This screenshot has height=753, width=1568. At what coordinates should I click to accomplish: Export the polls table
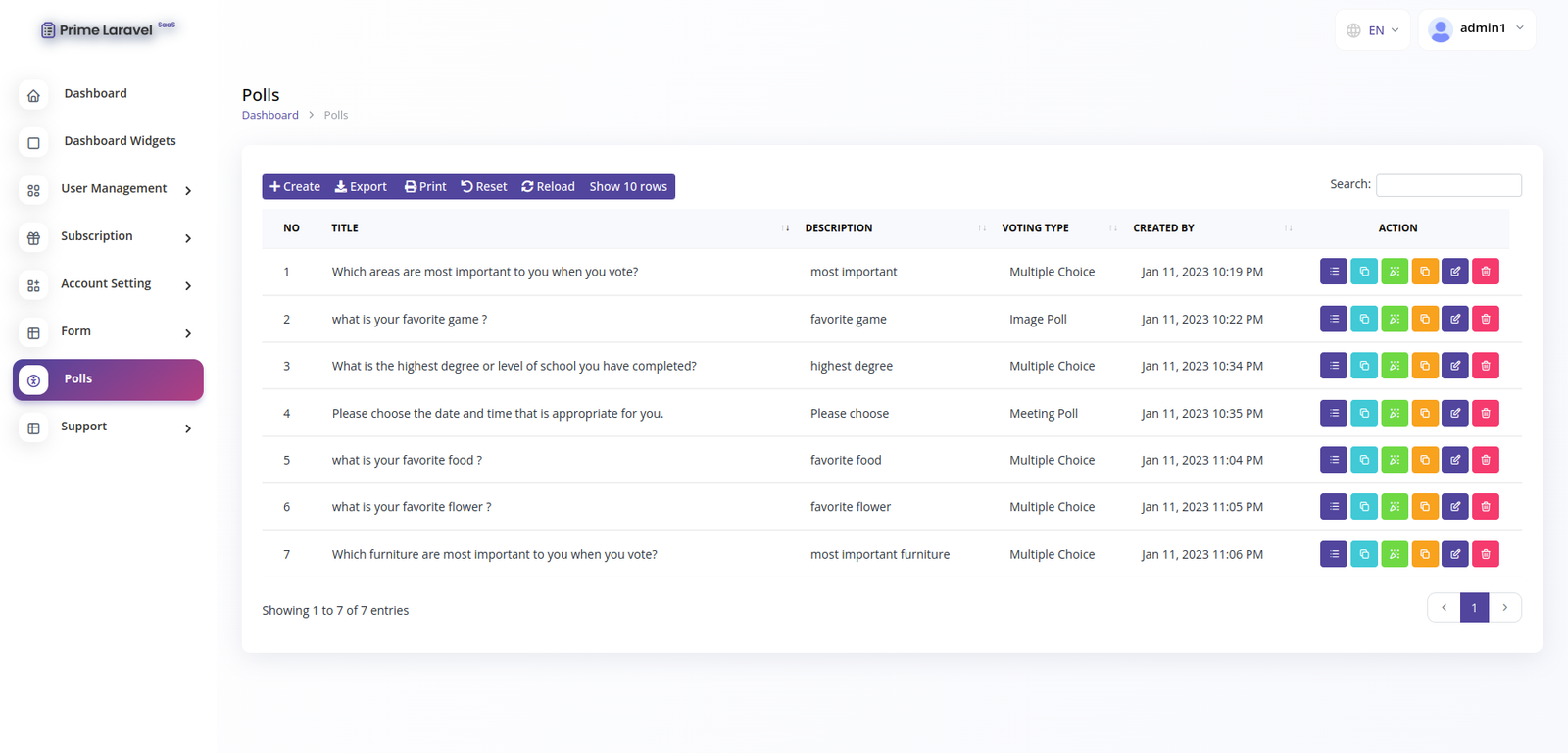[x=361, y=187]
